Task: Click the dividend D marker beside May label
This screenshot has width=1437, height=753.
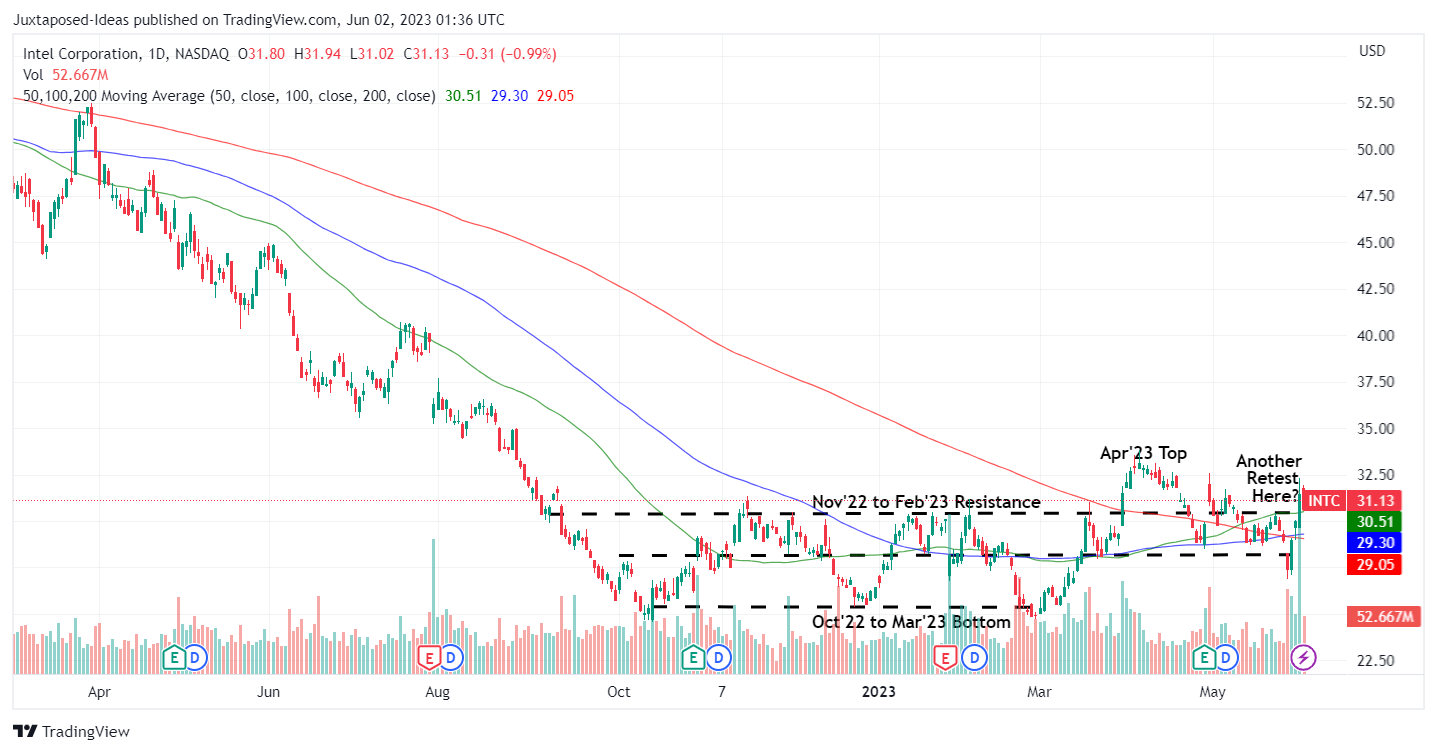Action: pyautogui.click(x=1227, y=657)
